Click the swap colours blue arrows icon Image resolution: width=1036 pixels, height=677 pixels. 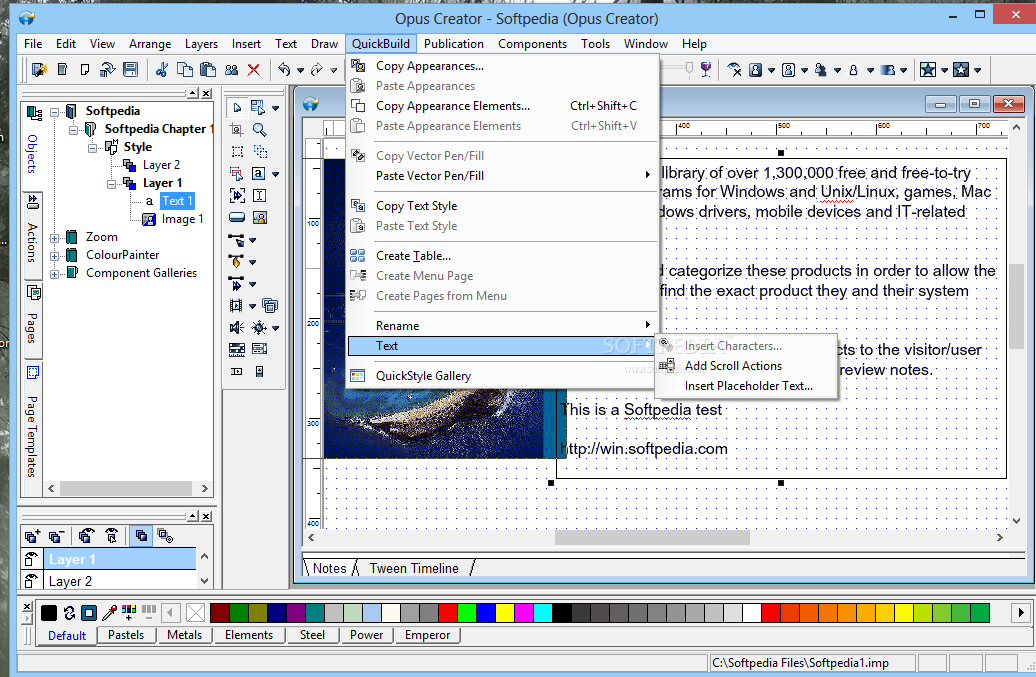[x=69, y=613]
